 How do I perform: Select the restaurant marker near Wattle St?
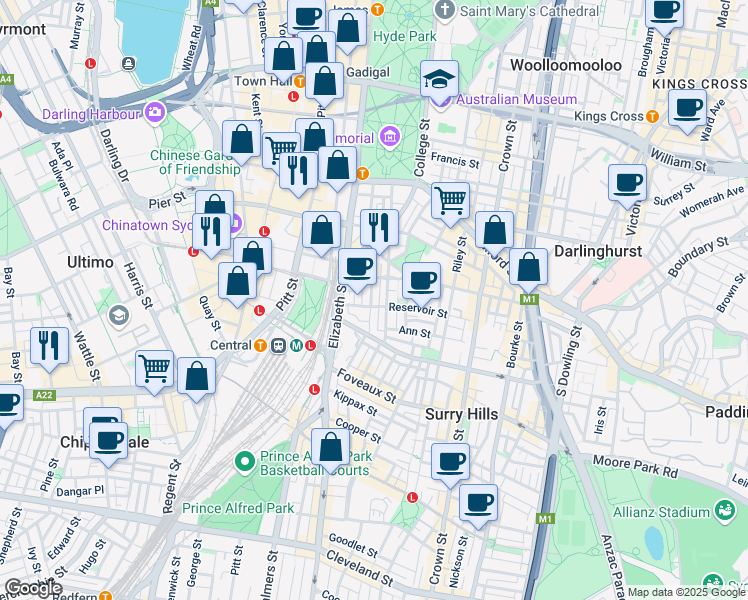click(49, 346)
